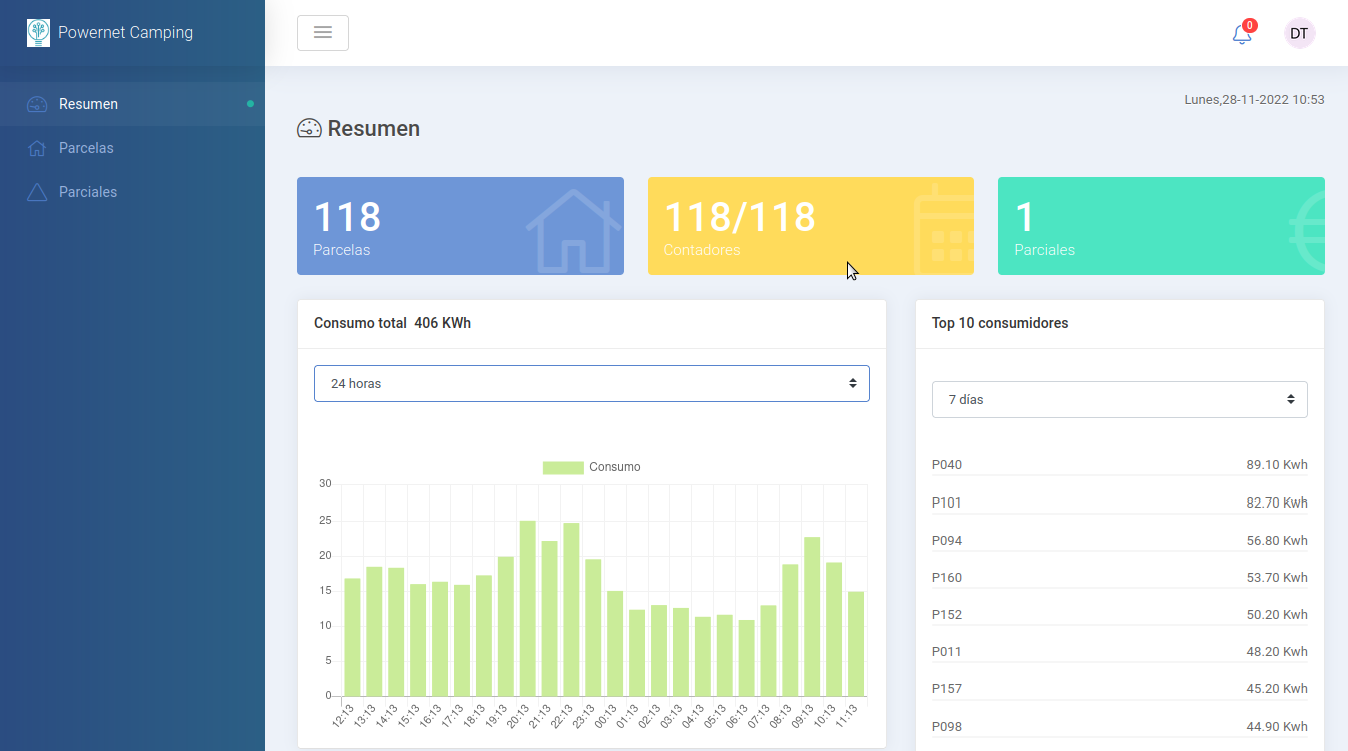Click the 11:13 consumption bar
The image size is (1348, 751).
point(856,644)
